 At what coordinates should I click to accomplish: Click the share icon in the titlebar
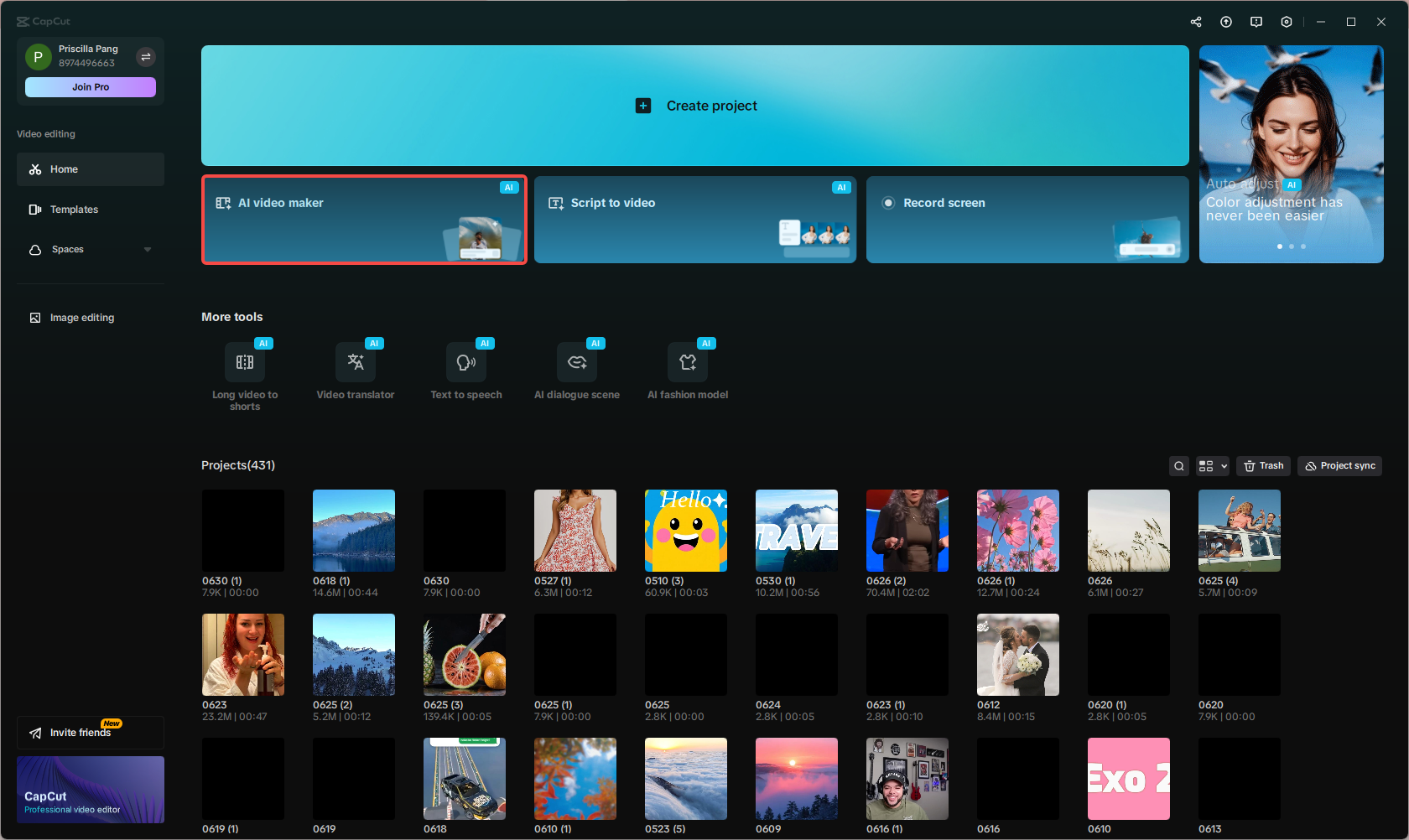1196,21
